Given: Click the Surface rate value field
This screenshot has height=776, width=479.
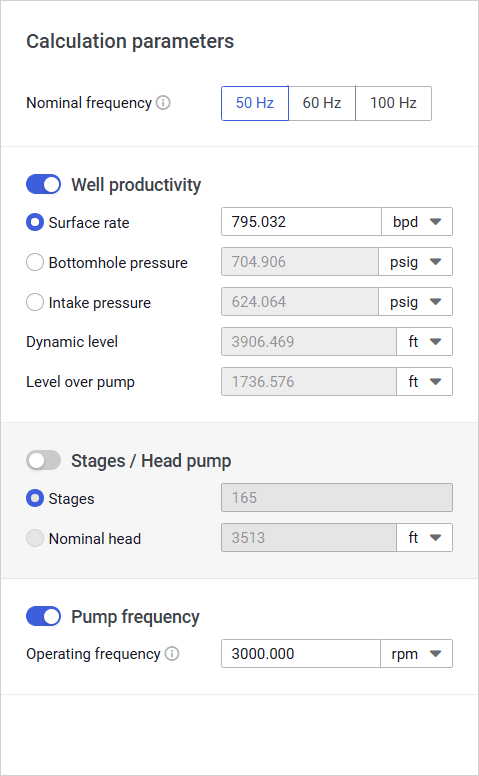Looking at the screenshot, I should point(301,222).
